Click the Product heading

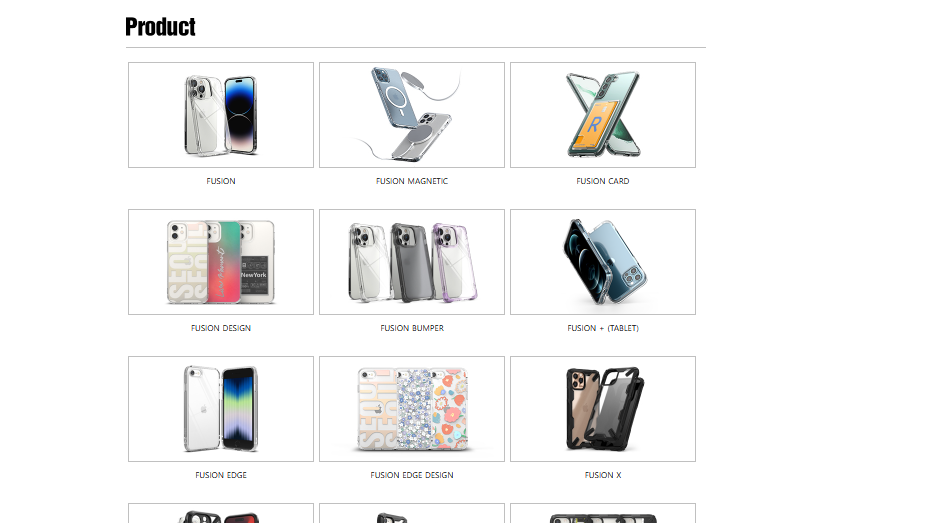pyautogui.click(x=160, y=27)
